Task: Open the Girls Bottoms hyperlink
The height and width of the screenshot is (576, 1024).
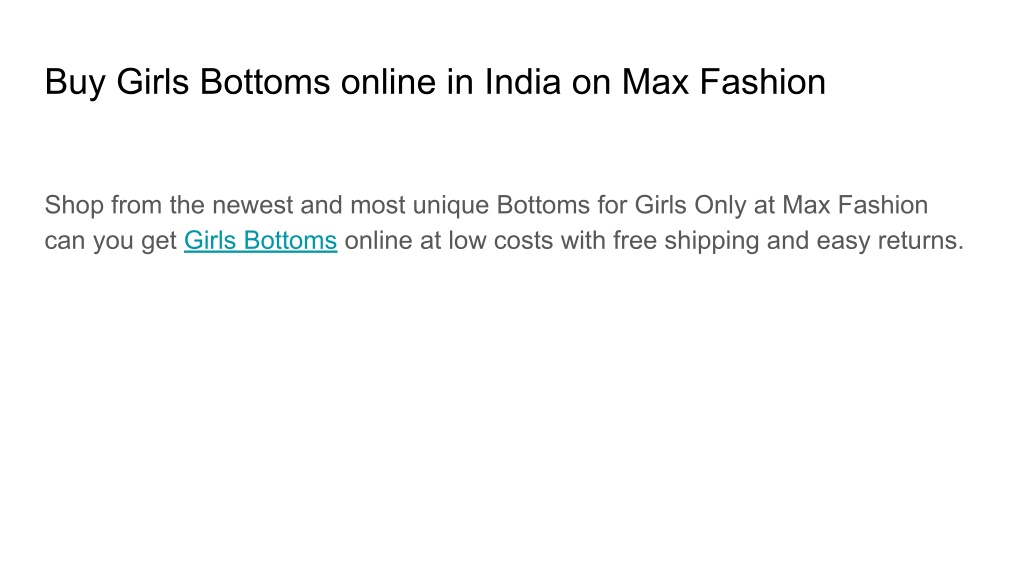Action: (261, 241)
